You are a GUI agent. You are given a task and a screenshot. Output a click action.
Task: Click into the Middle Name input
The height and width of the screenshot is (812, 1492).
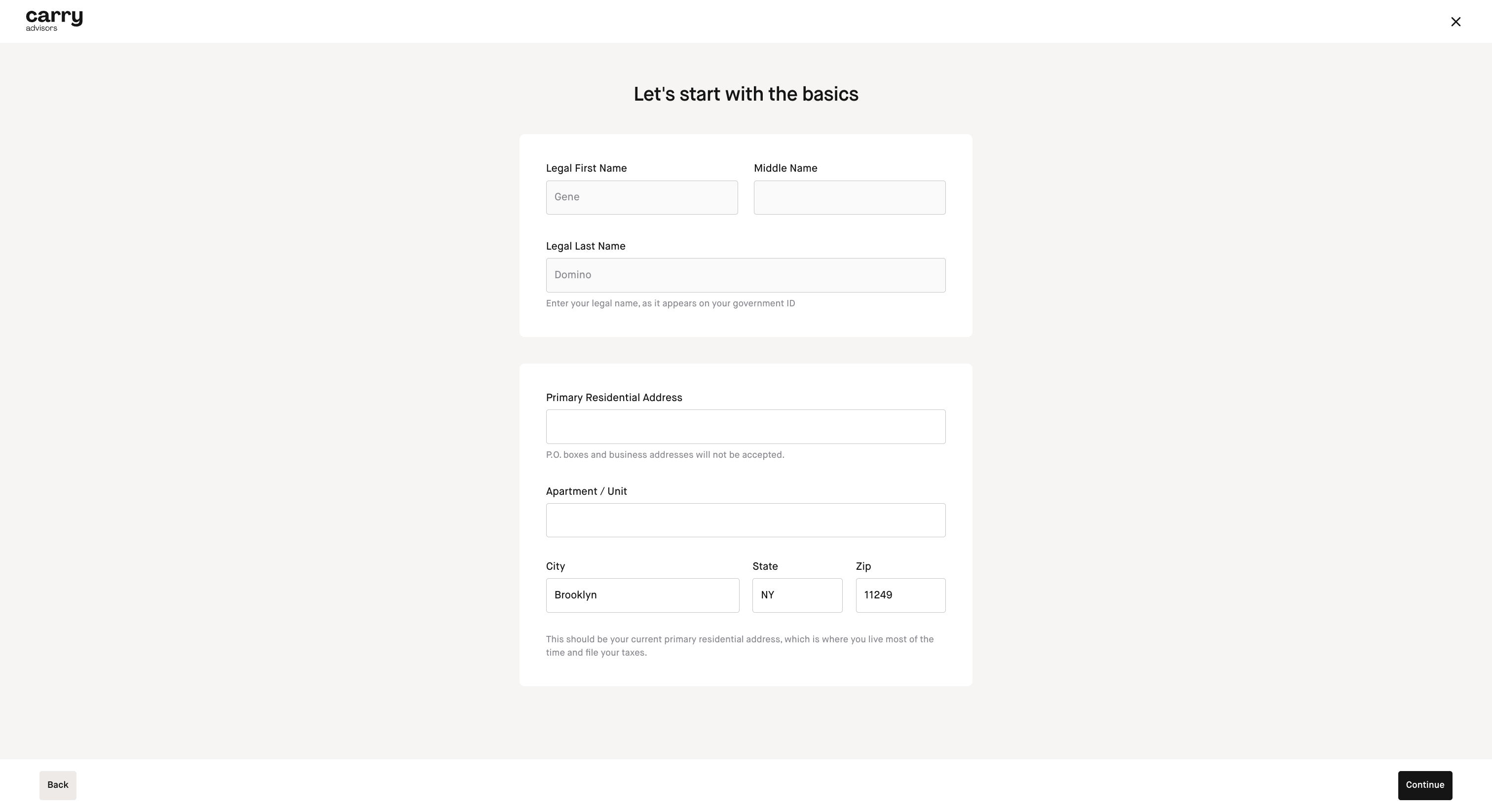pyautogui.click(x=849, y=197)
